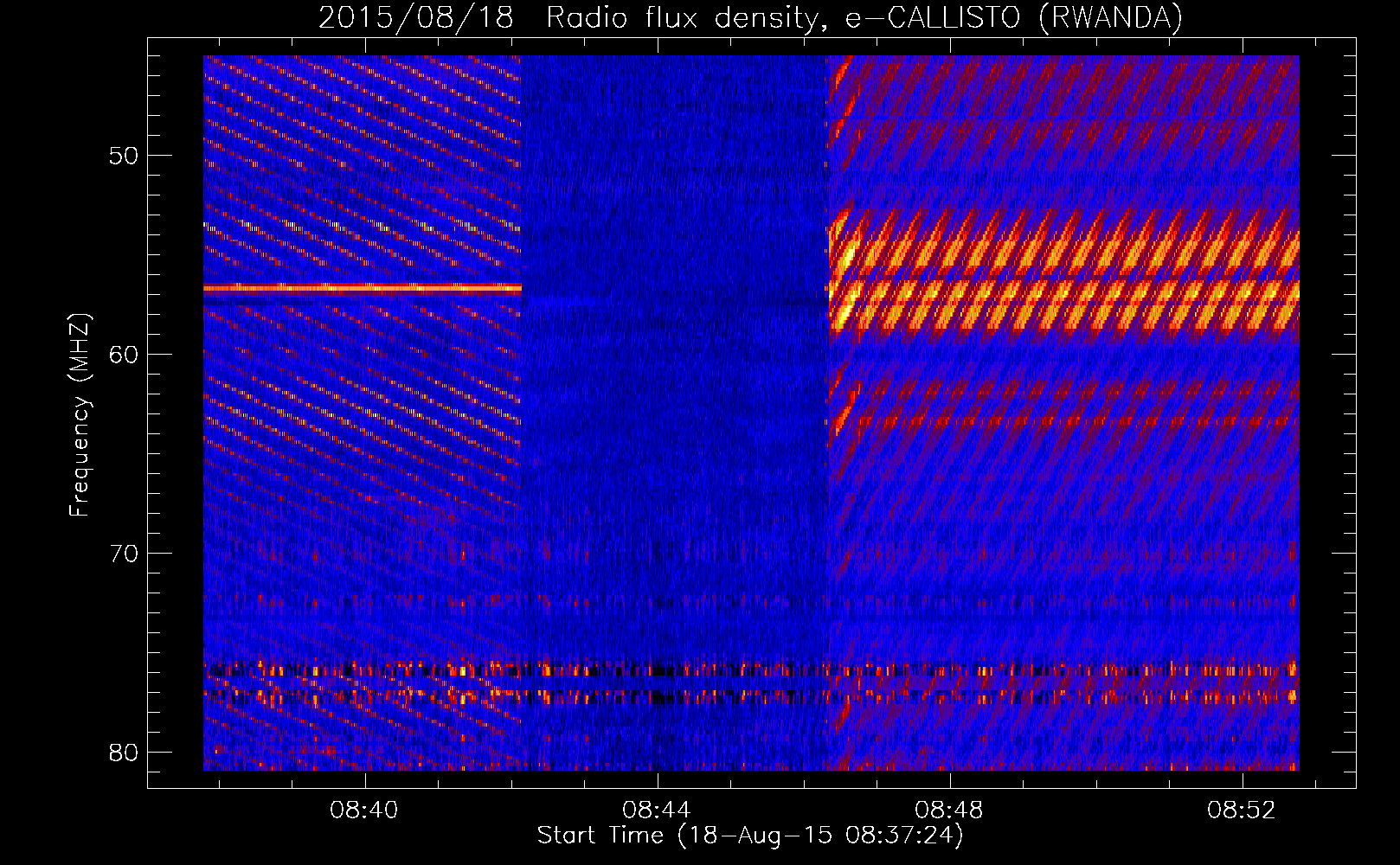The height and width of the screenshot is (865, 1400).
Task: Click the 08:40 time tick label
Action: [x=364, y=810]
